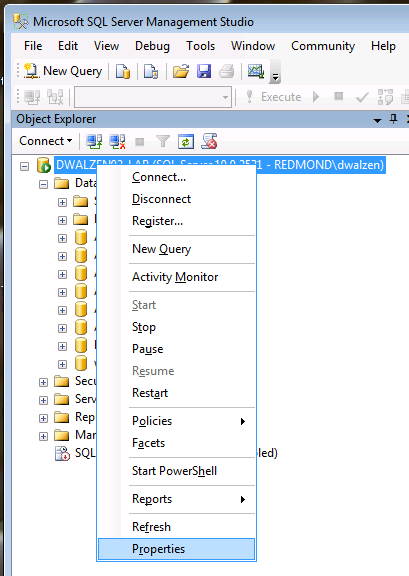Open the Community menu
This screenshot has width=409, height=576.
coord(323,46)
